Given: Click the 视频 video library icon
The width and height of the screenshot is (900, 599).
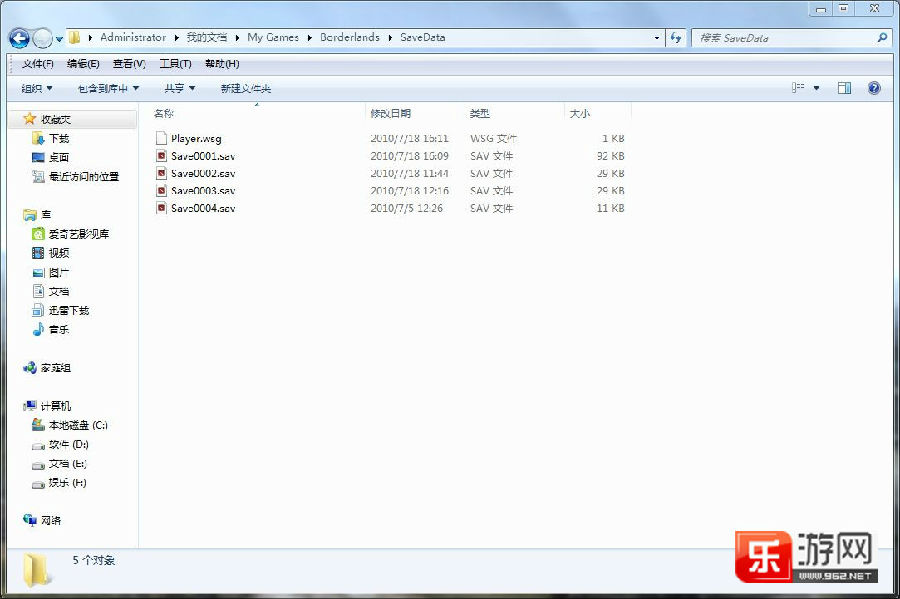Looking at the screenshot, I should [x=38, y=253].
